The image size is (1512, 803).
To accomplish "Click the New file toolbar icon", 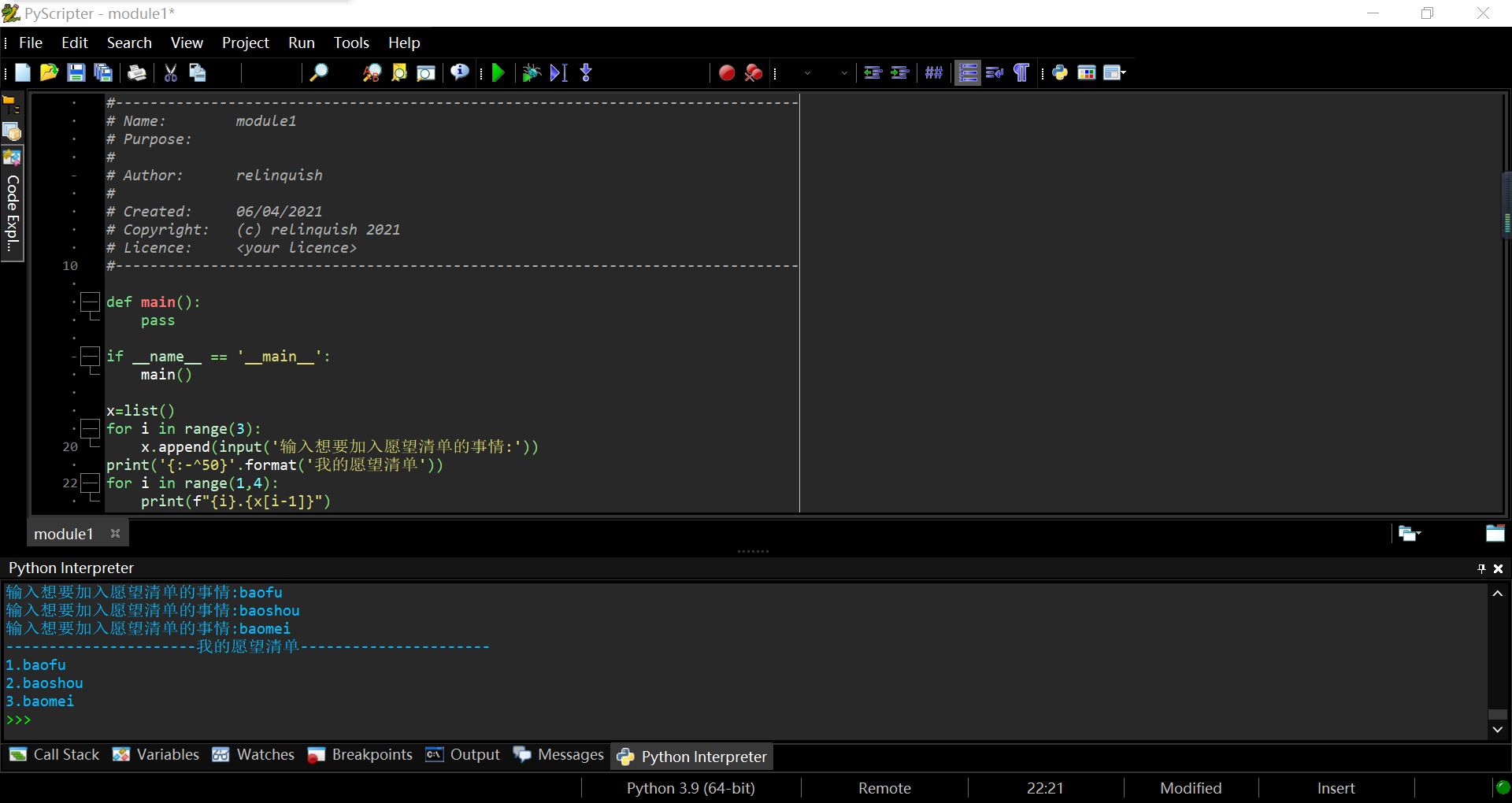I will 23,73.
